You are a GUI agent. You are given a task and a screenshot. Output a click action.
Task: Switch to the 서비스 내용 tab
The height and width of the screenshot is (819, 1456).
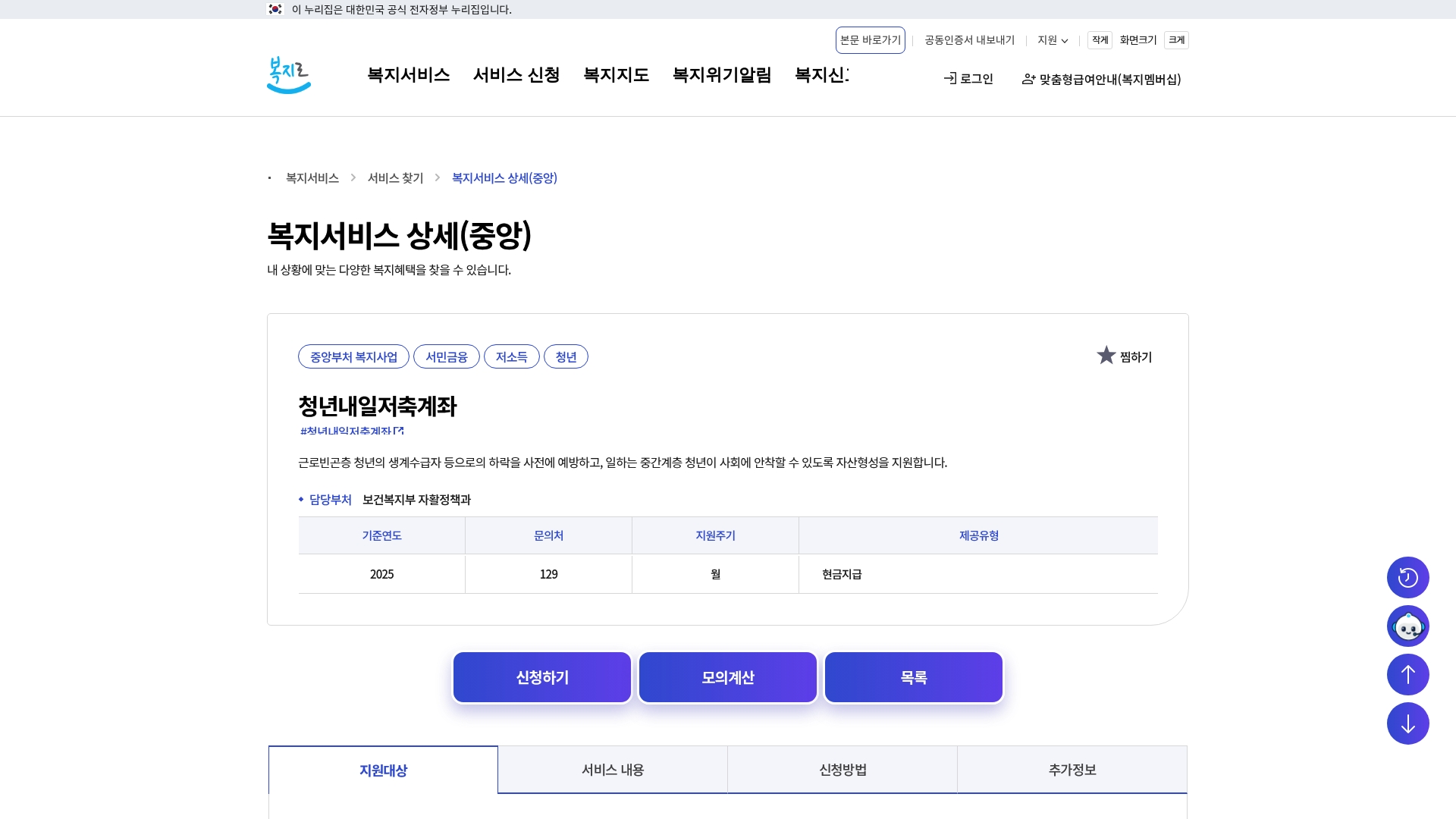click(x=613, y=770)
